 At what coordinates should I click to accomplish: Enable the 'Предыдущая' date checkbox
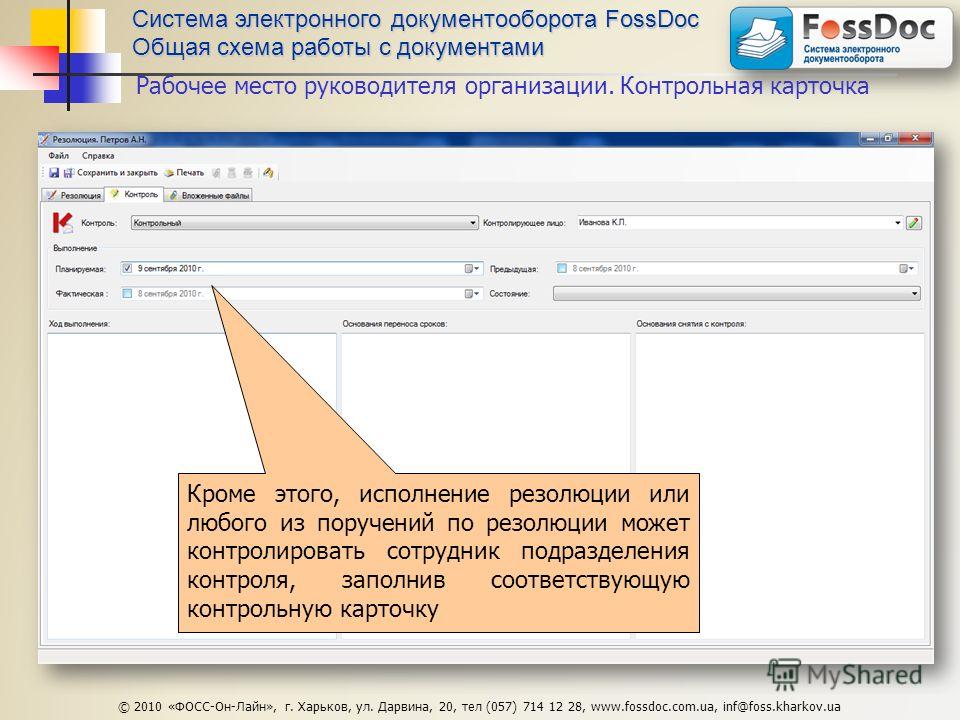[x=562, y=268]
